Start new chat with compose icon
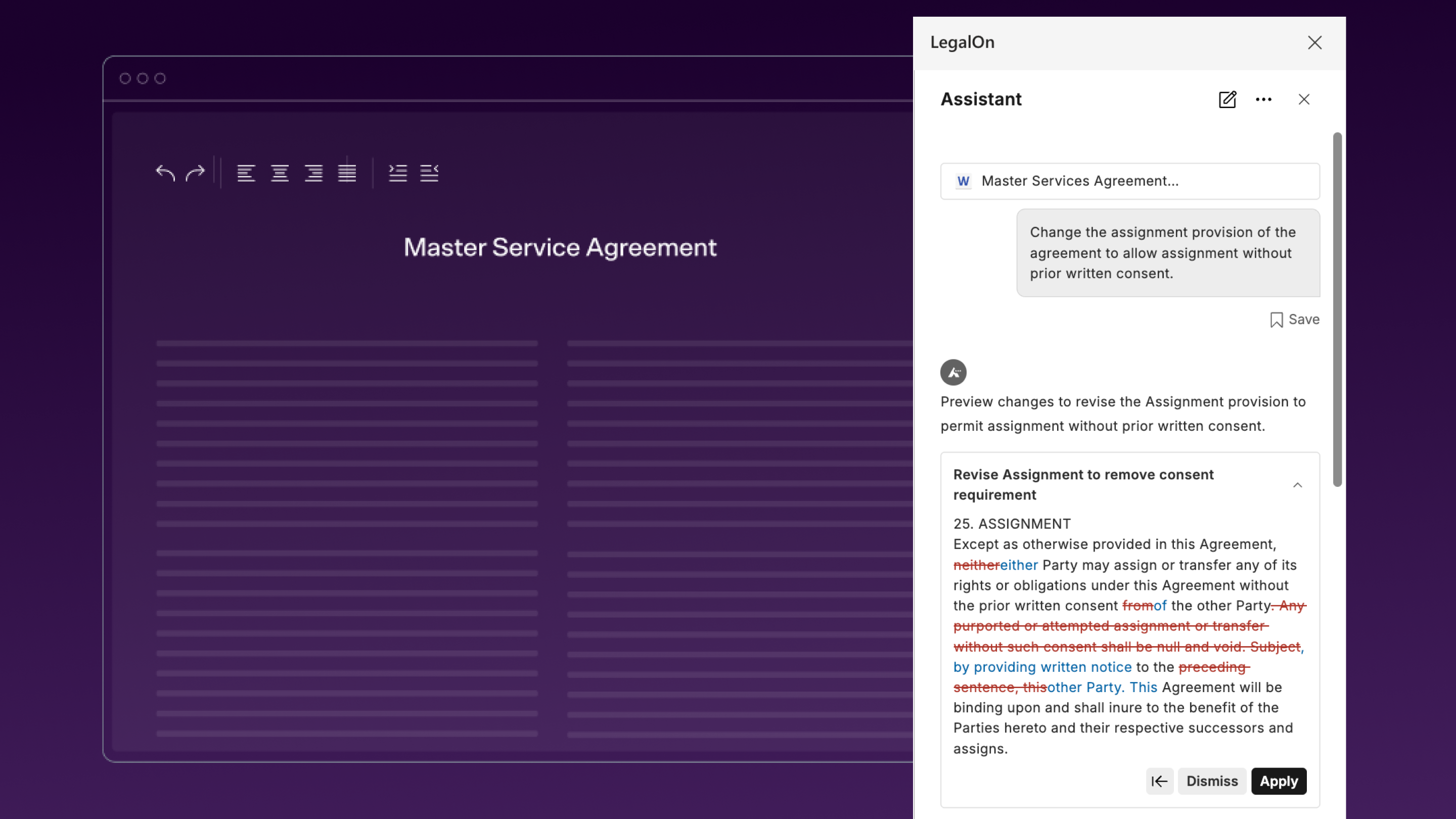The width and height of the screenshot is (1456, 819). click(1227, 100)
